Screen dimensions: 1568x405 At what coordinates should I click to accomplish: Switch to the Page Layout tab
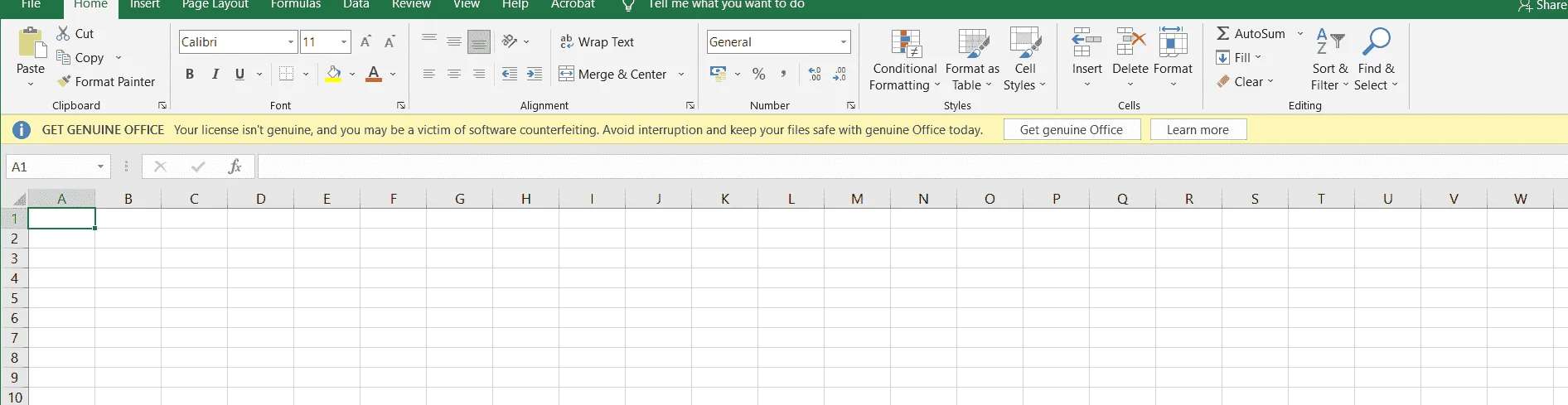tap(215, 5)
